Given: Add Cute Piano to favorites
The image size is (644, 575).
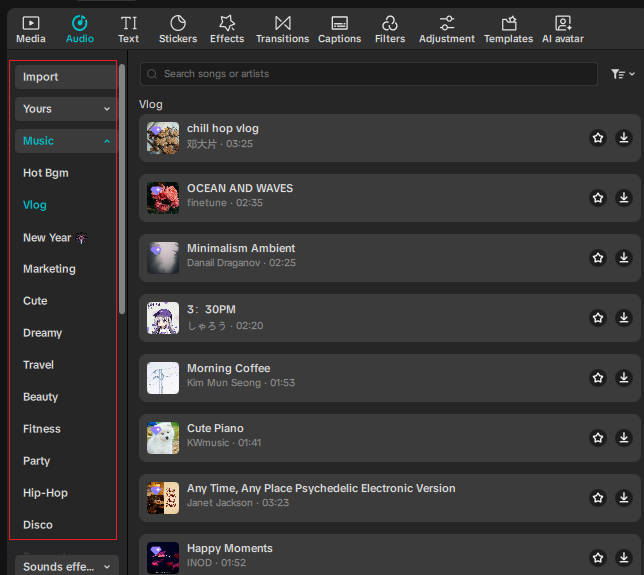Looking at the screenshot, I should (598, 438).
